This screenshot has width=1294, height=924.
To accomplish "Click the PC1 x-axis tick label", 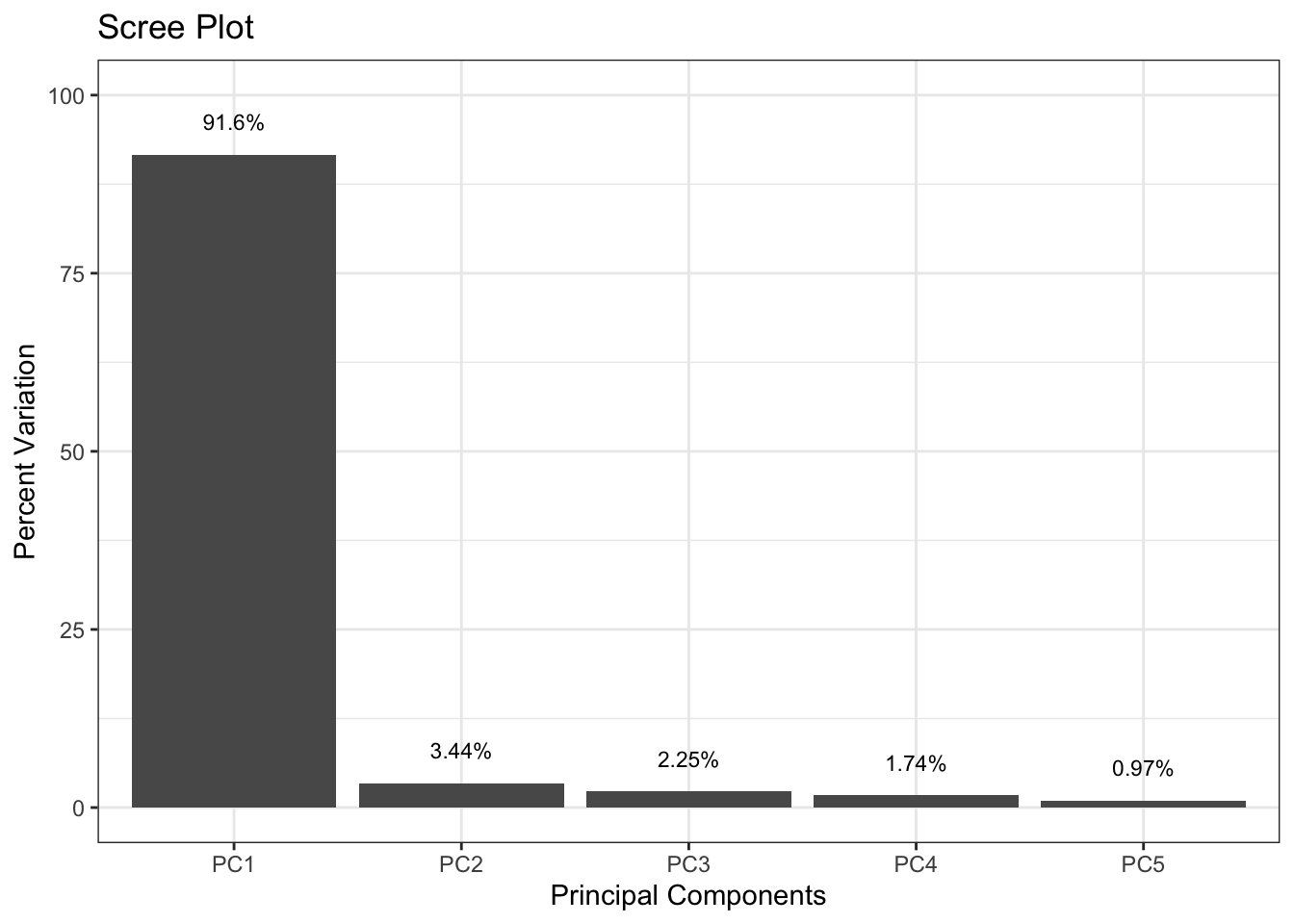I will click(233, 864).
